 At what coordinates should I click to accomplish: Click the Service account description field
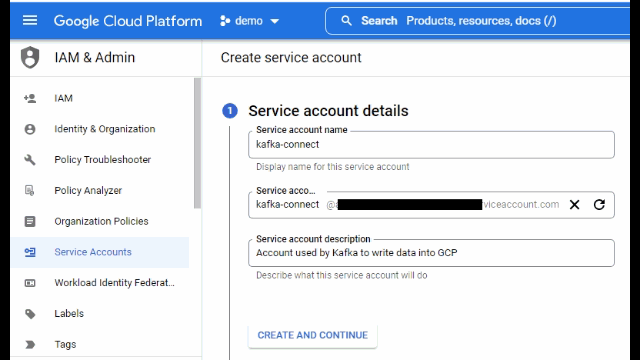tap(431, 253)
